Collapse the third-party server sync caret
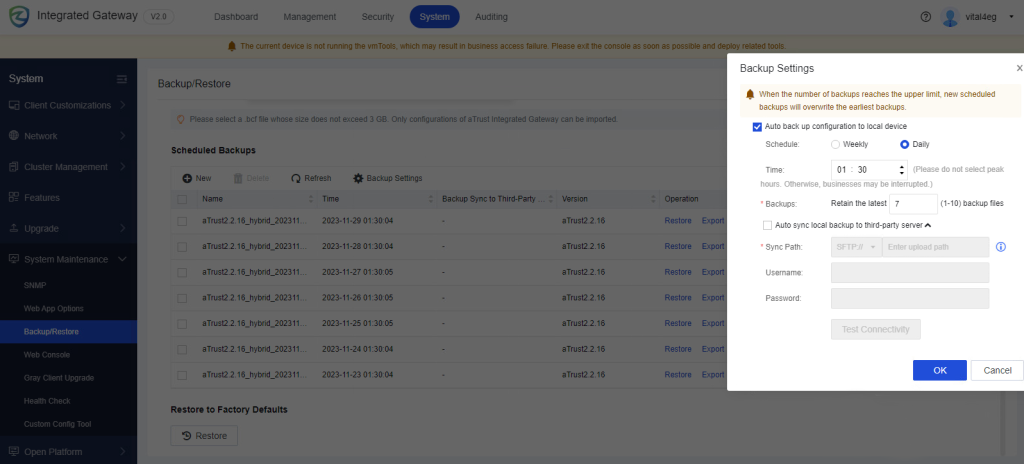Screen dimensions: 1024x464 click(x=928, y=225)
